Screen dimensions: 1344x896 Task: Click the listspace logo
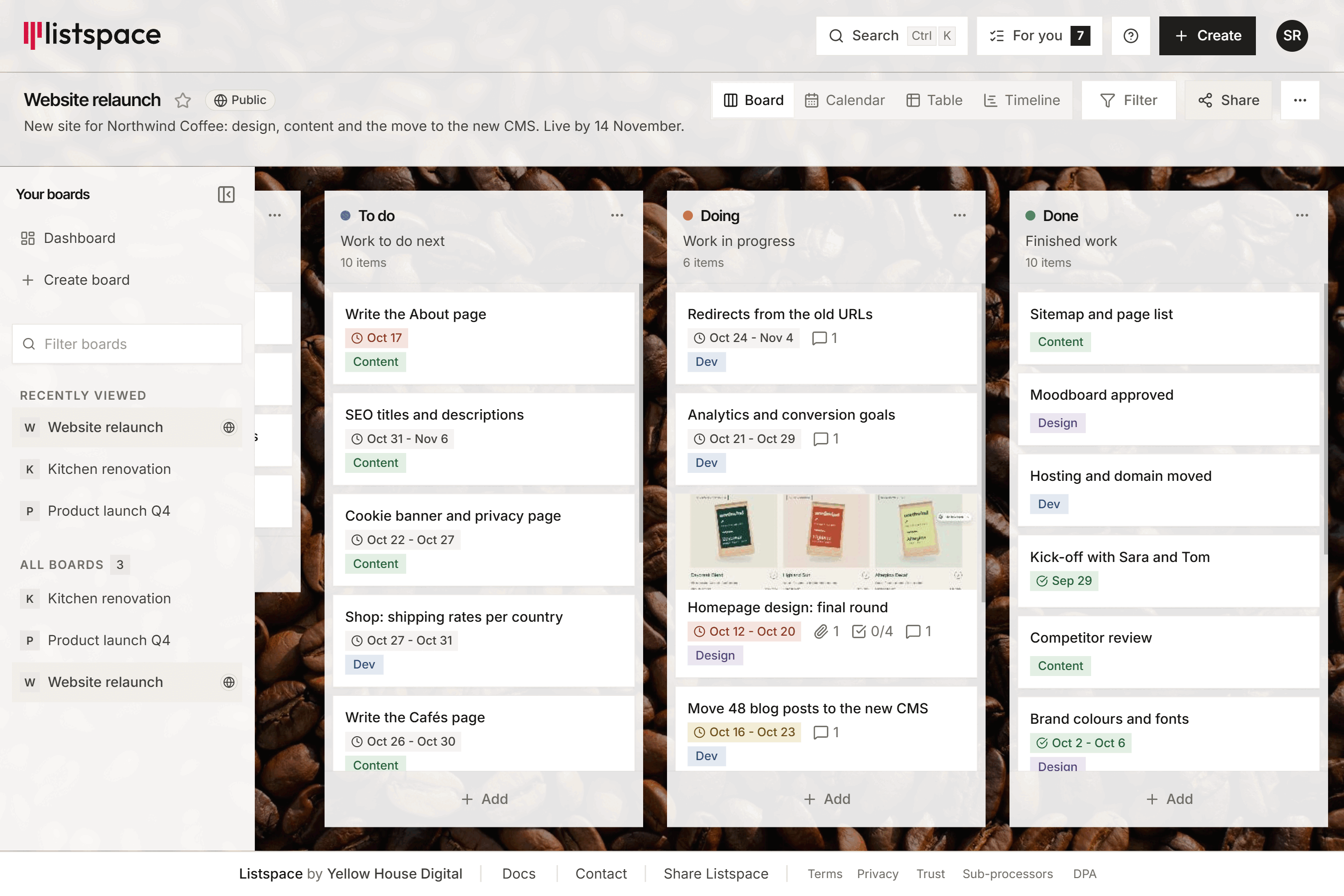point(92,35)
